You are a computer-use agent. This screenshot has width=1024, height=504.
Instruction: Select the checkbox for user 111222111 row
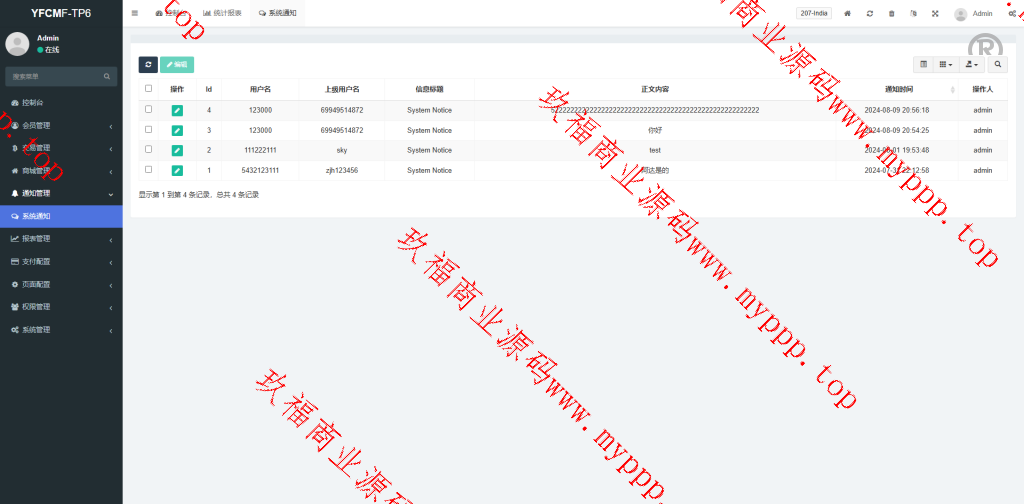tap(149, 150)
